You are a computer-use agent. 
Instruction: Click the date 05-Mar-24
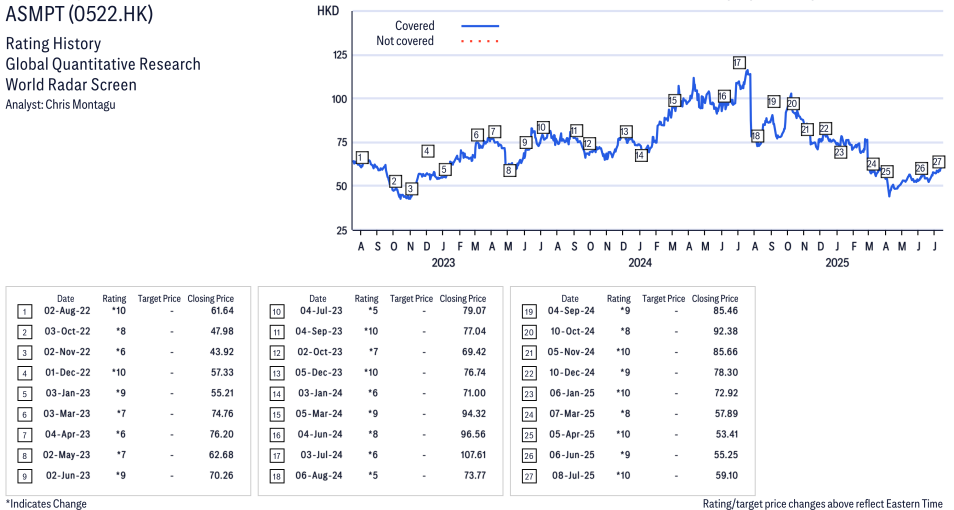(x=319, y=414)
